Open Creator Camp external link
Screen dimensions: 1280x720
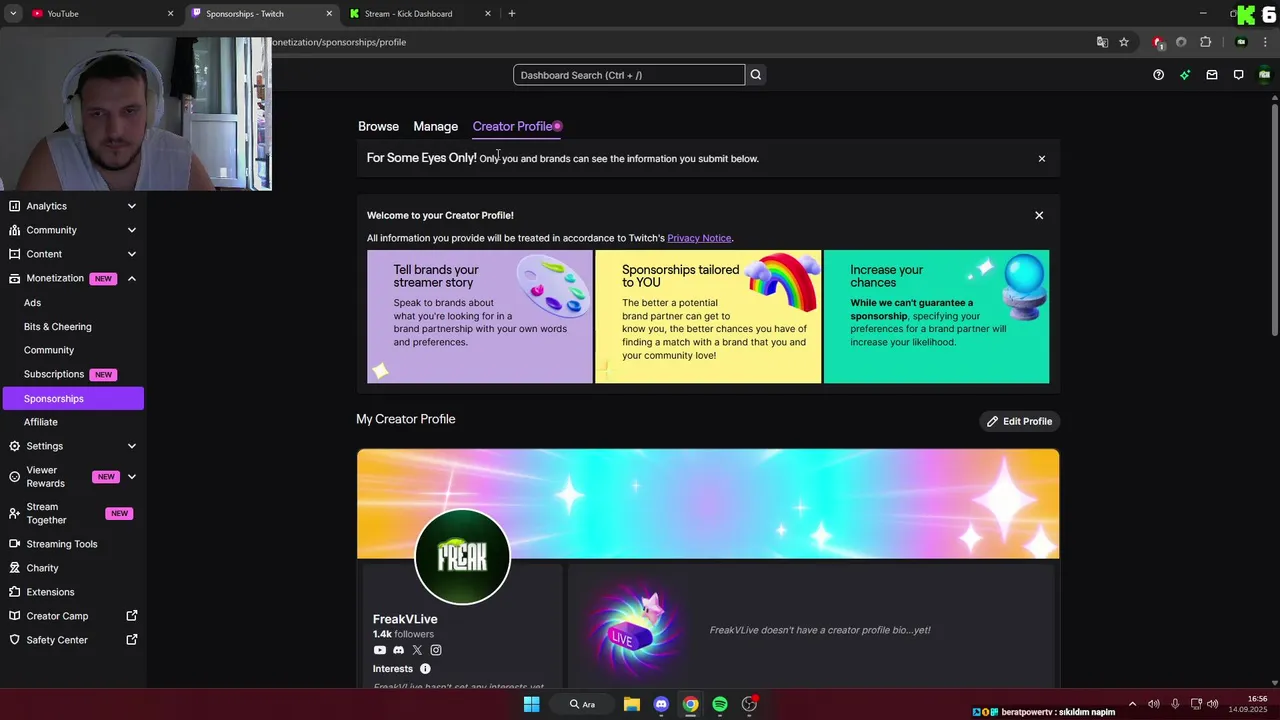[x=72, y=616]
